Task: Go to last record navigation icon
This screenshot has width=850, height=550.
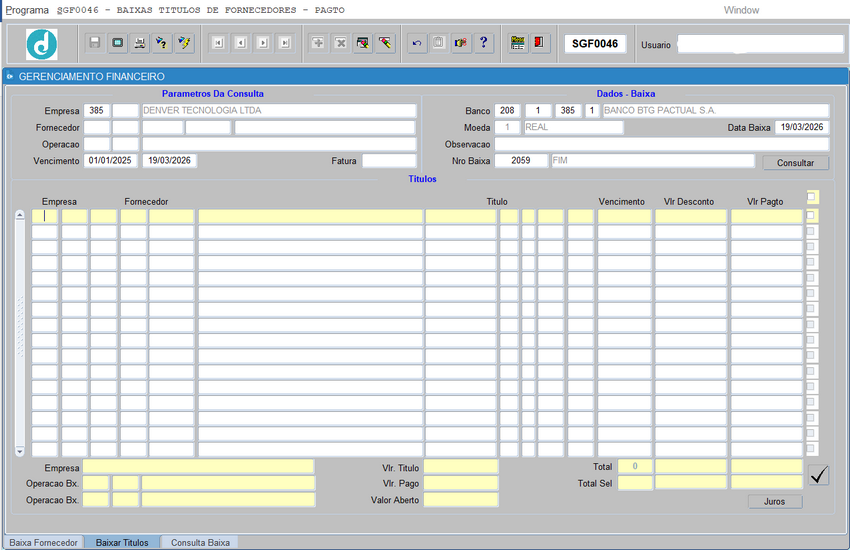Action: tap(285, 43)
